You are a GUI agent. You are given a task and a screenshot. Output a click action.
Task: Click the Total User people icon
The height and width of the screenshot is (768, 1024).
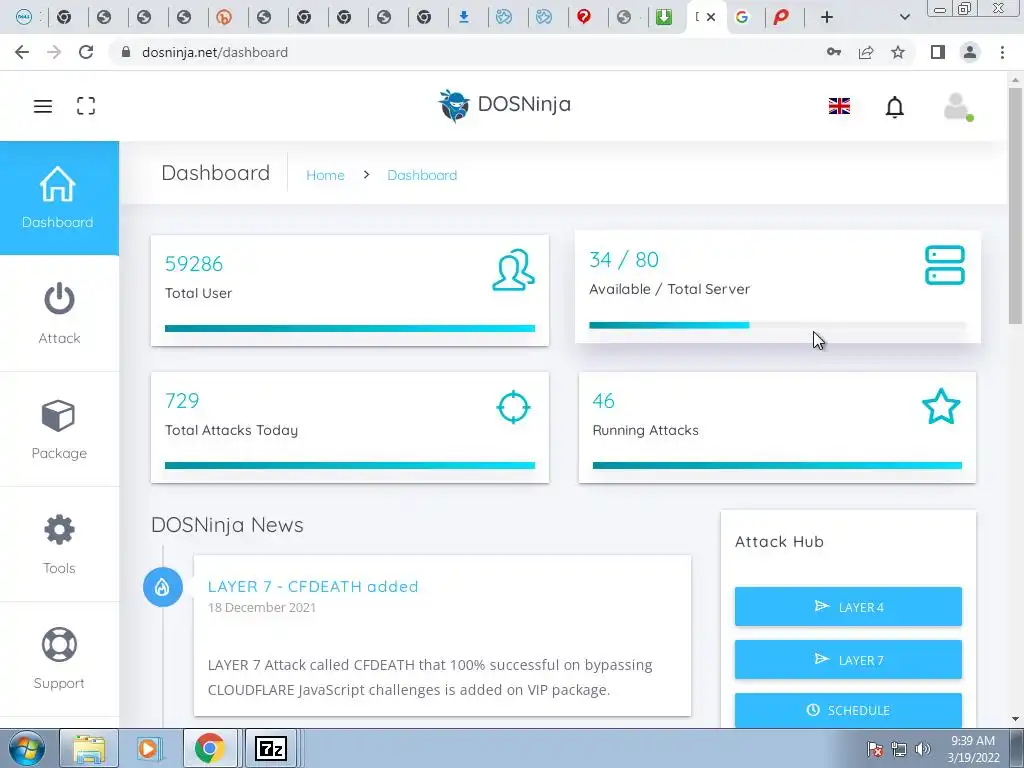513,270
